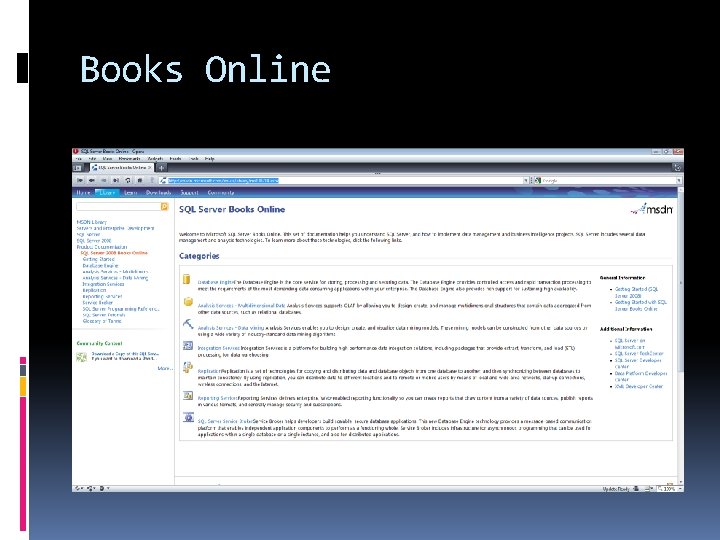This screenshot has width=720, height=540.
Task: Close the SQL Server Books Online tab
Action: coord(150,168)
